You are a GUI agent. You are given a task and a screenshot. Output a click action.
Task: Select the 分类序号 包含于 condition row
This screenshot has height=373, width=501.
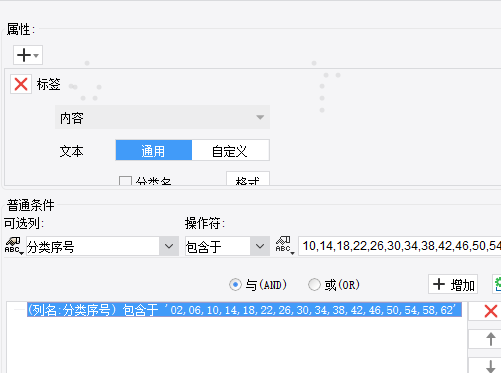tap(244, 310)
